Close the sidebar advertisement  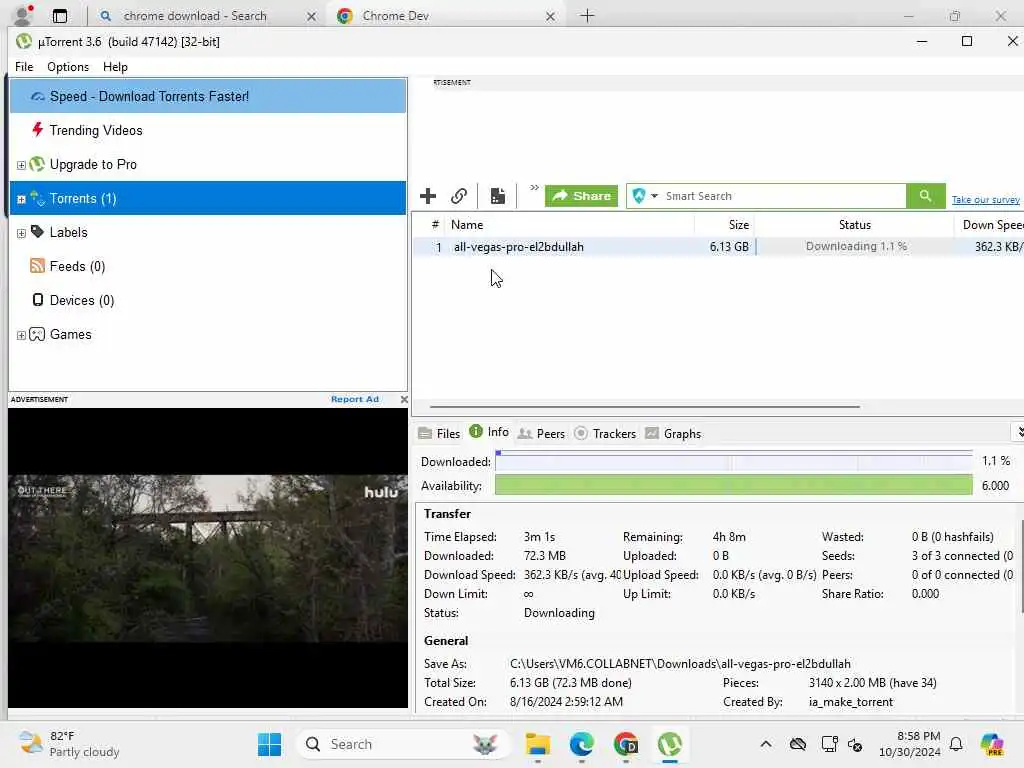point(404,399)
